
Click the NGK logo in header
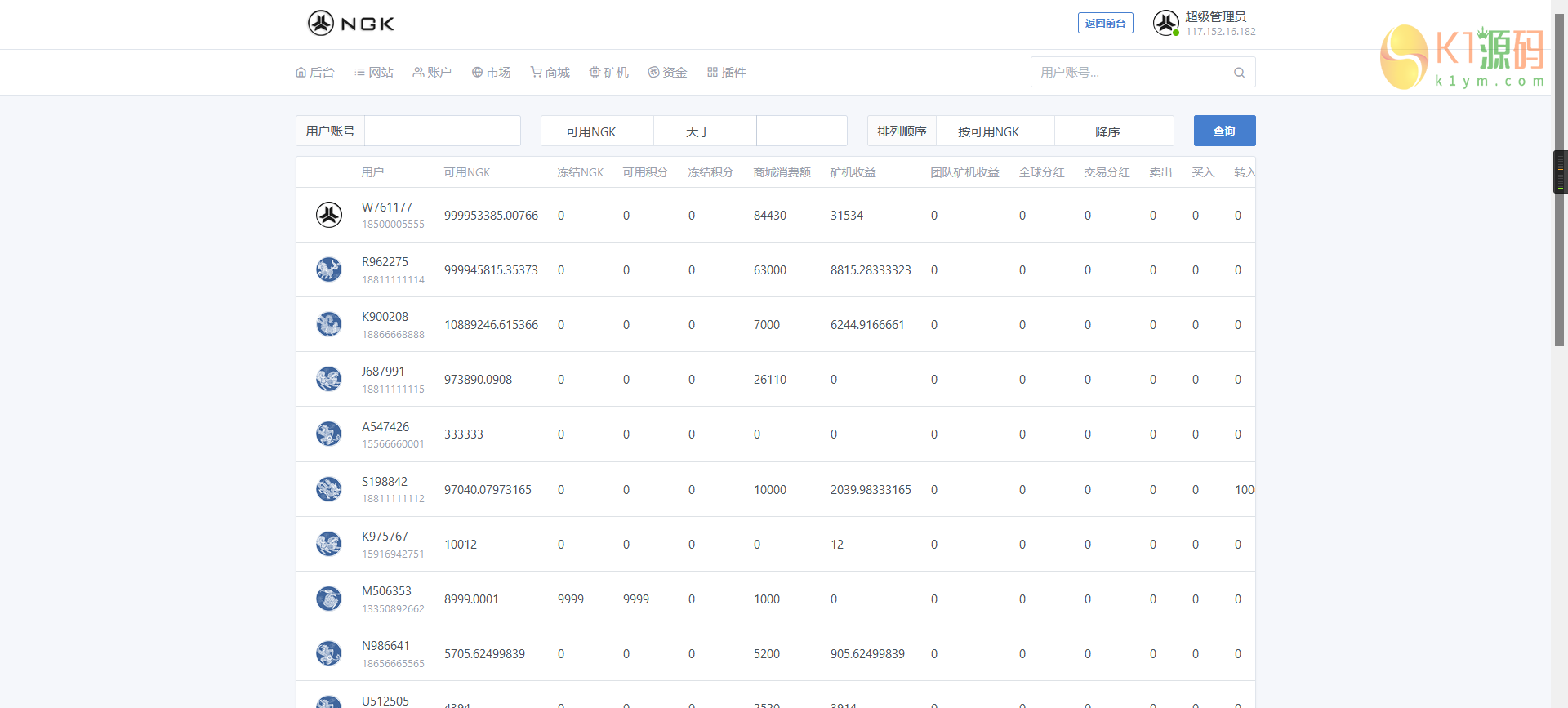tap(350, 23)
